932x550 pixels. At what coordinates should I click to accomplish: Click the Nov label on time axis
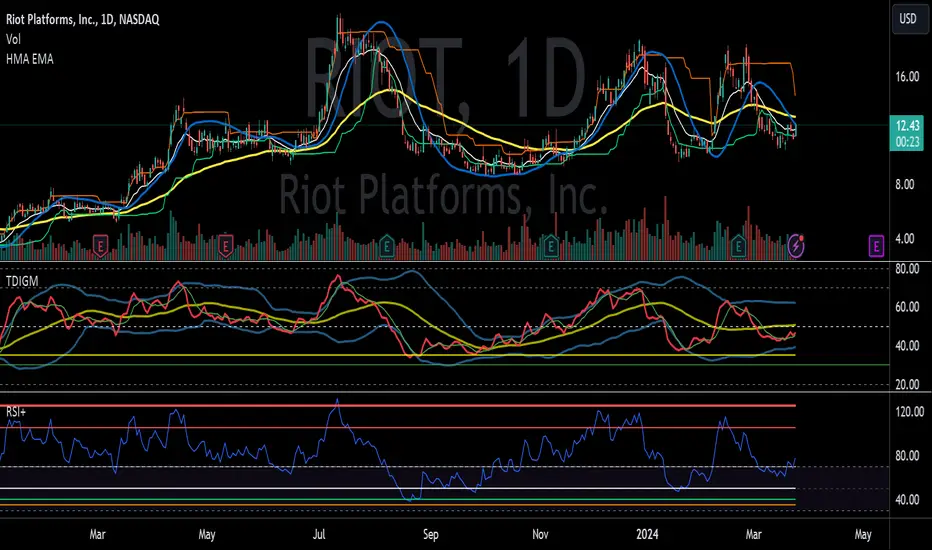click(x=540, y=534)
